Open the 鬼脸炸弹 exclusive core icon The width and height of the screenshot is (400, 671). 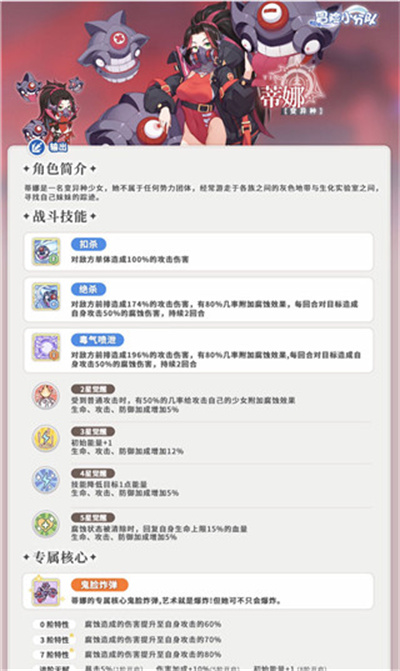[x=46, y=591]
